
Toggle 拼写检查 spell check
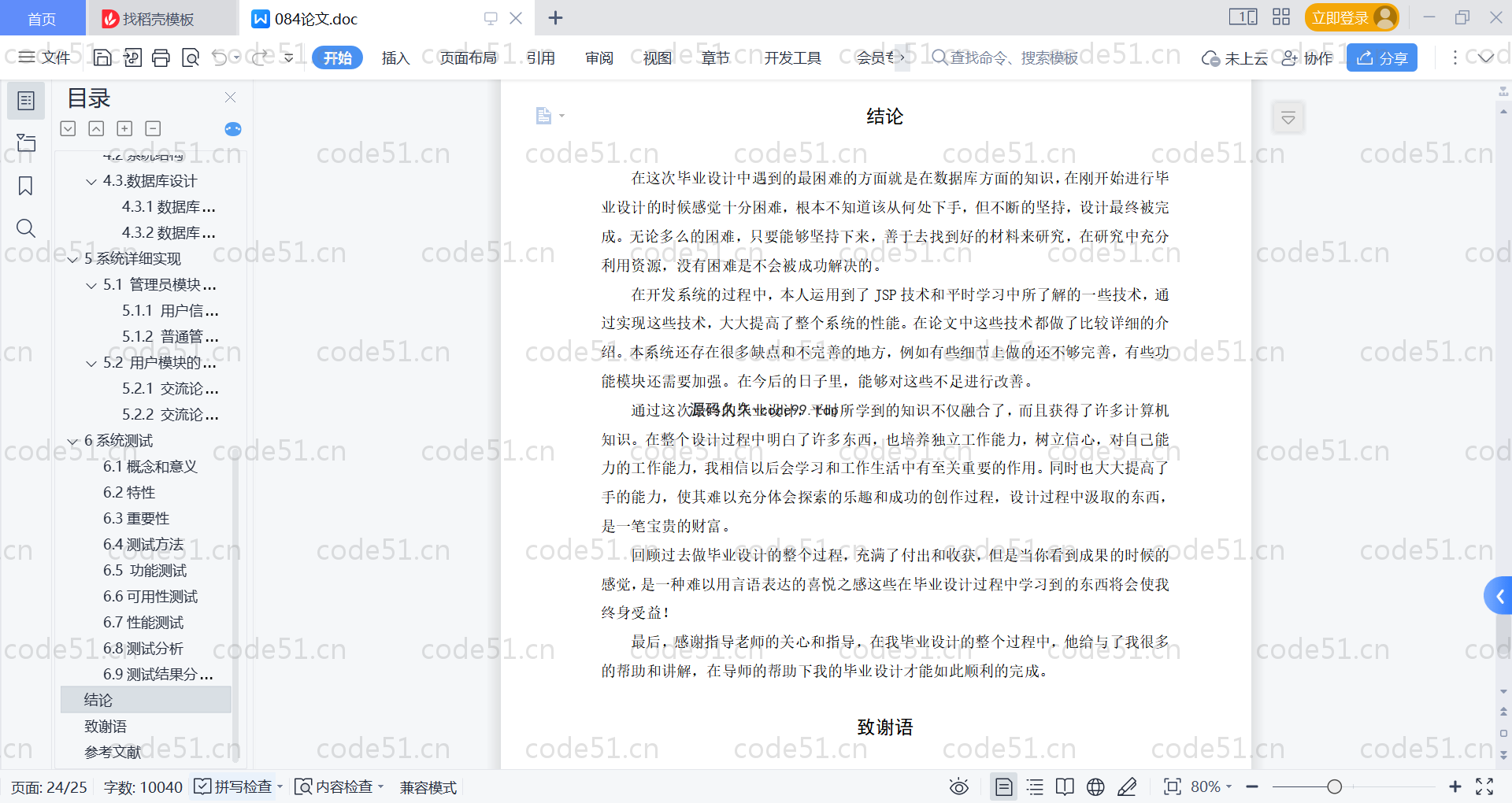tap(234, 786)
